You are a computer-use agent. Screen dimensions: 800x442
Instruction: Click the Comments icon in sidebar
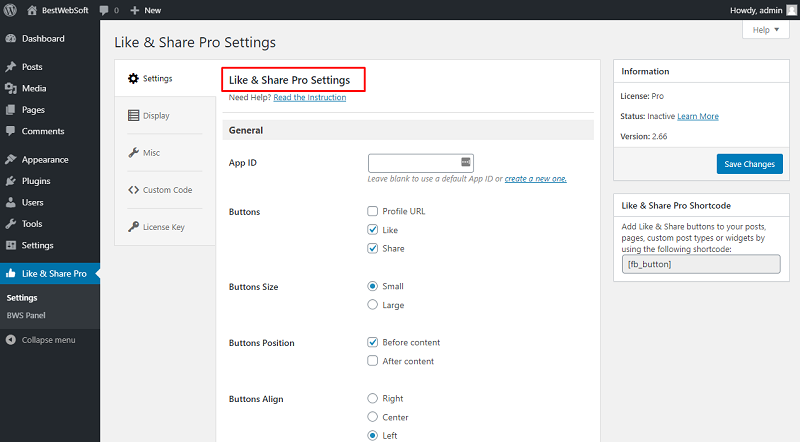coord(11,131)
